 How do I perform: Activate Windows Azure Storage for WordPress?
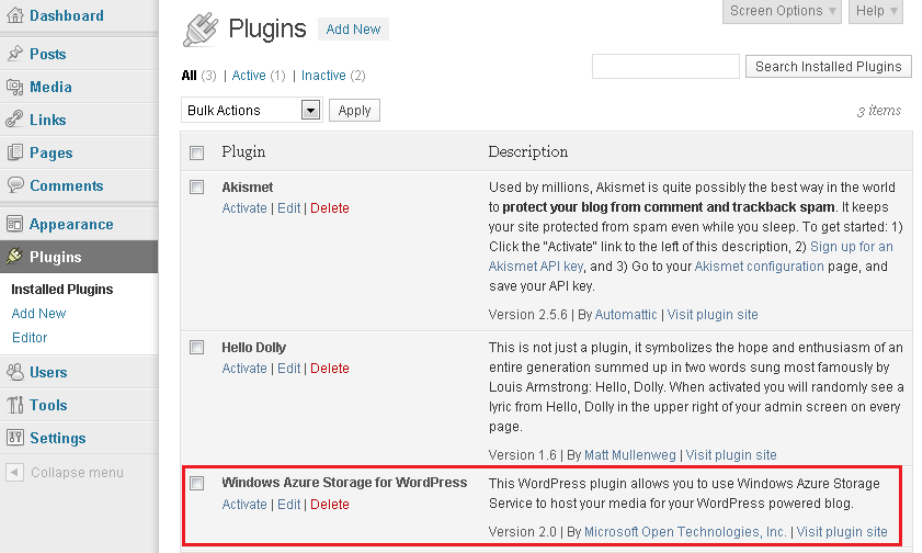coord(244,504)
